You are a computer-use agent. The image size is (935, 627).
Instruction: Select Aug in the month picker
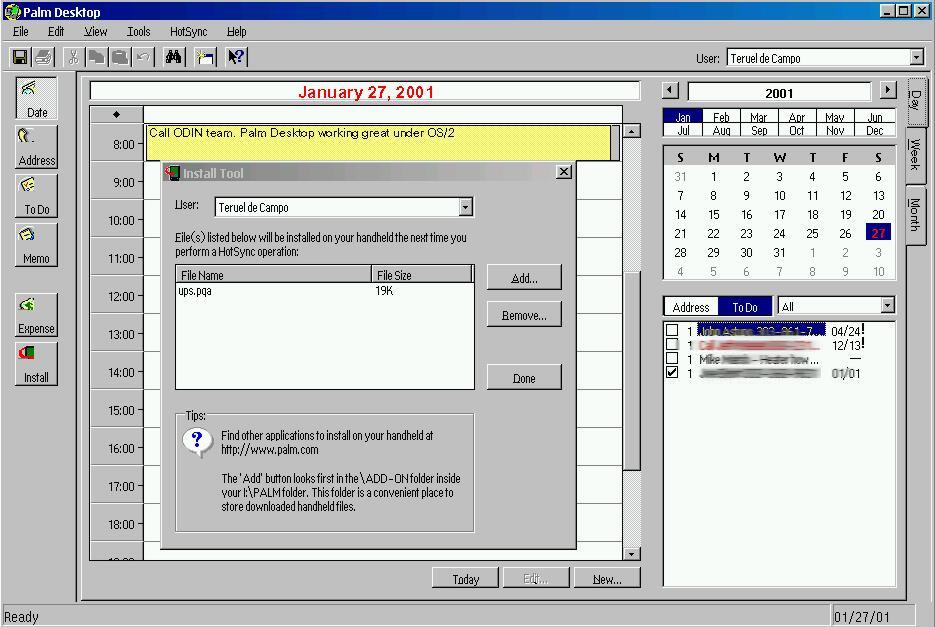[722, 130]
